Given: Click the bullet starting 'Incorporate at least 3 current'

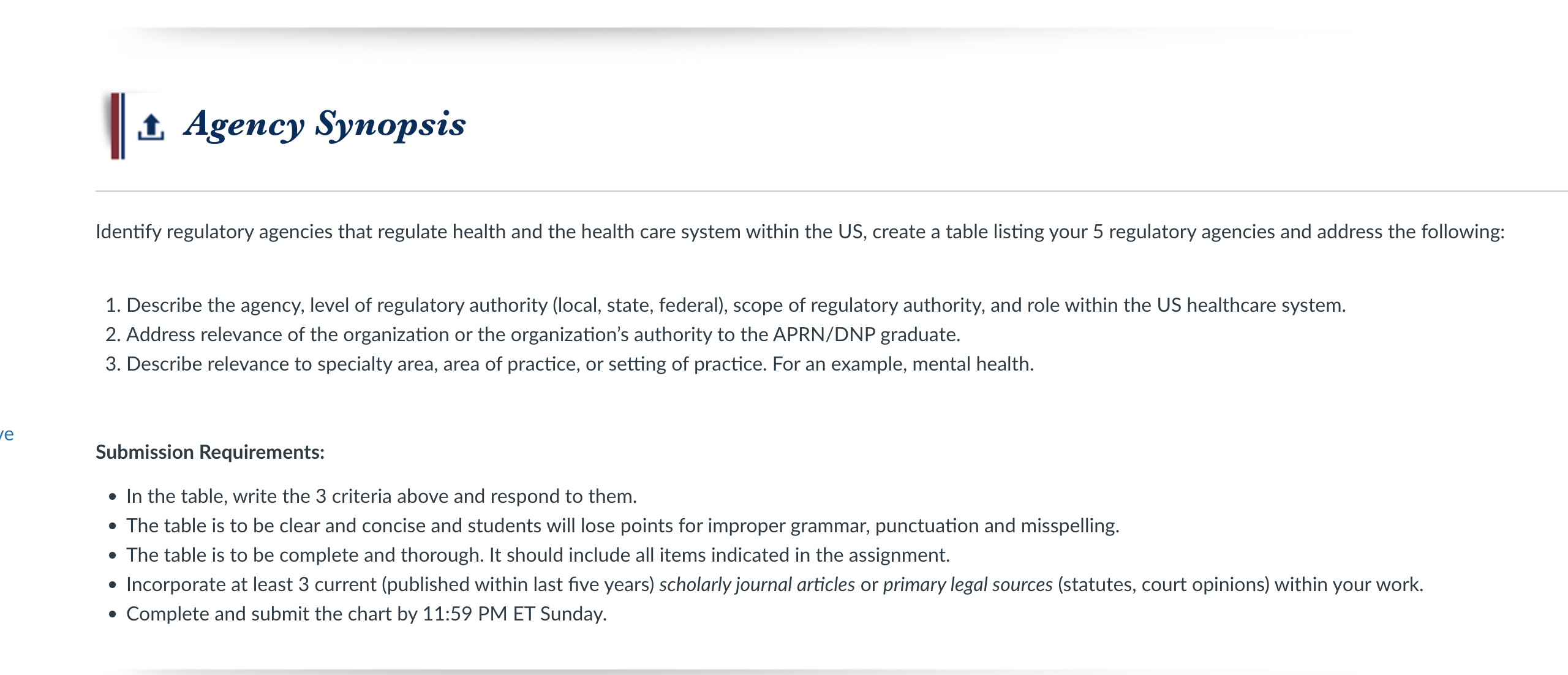Looking at the screenshot, I should (775, 584).
